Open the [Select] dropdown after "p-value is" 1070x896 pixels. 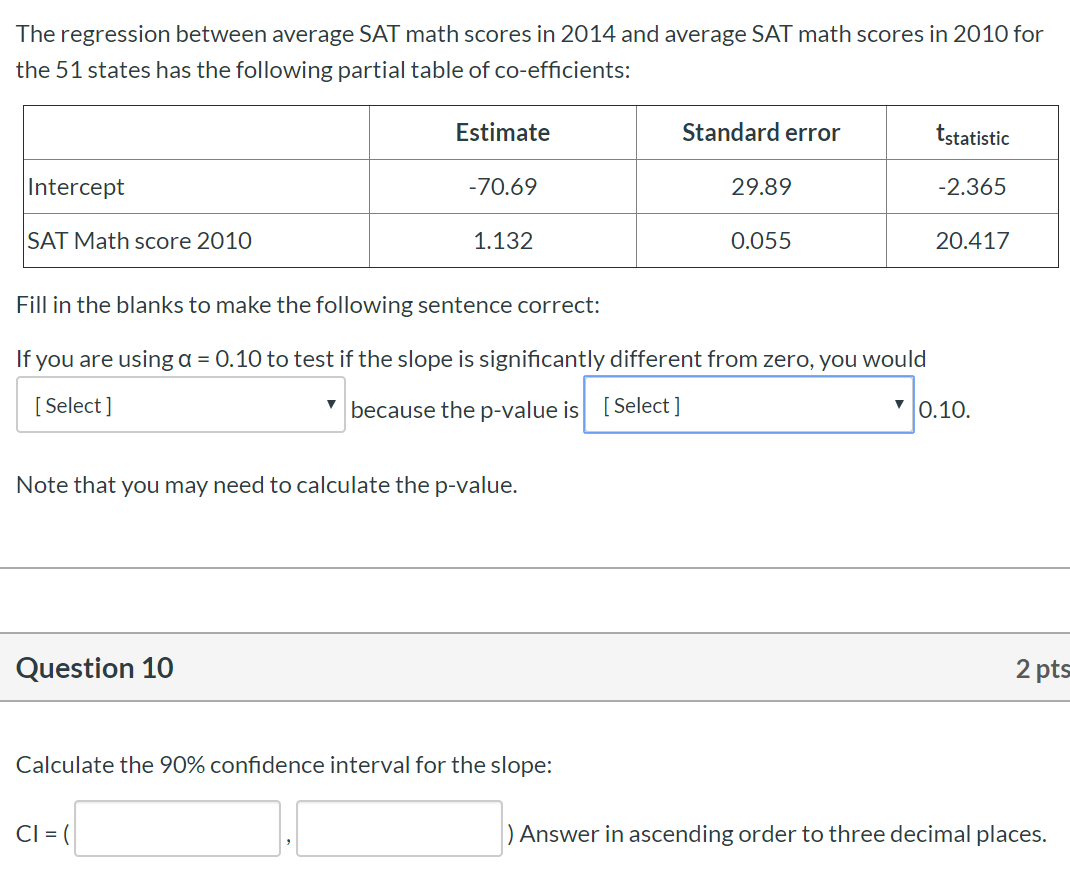click(x=748, y=404)
